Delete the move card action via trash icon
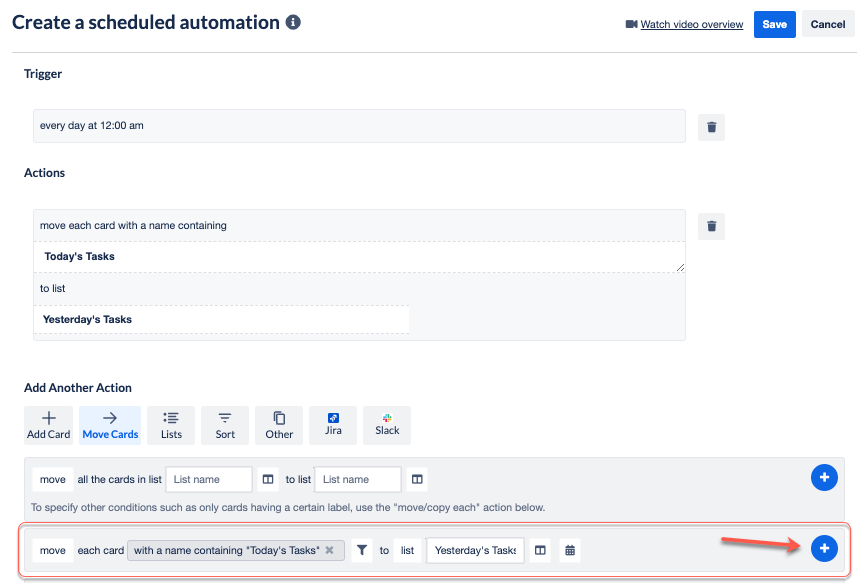864x583 pixels. (x=711, y=226)
